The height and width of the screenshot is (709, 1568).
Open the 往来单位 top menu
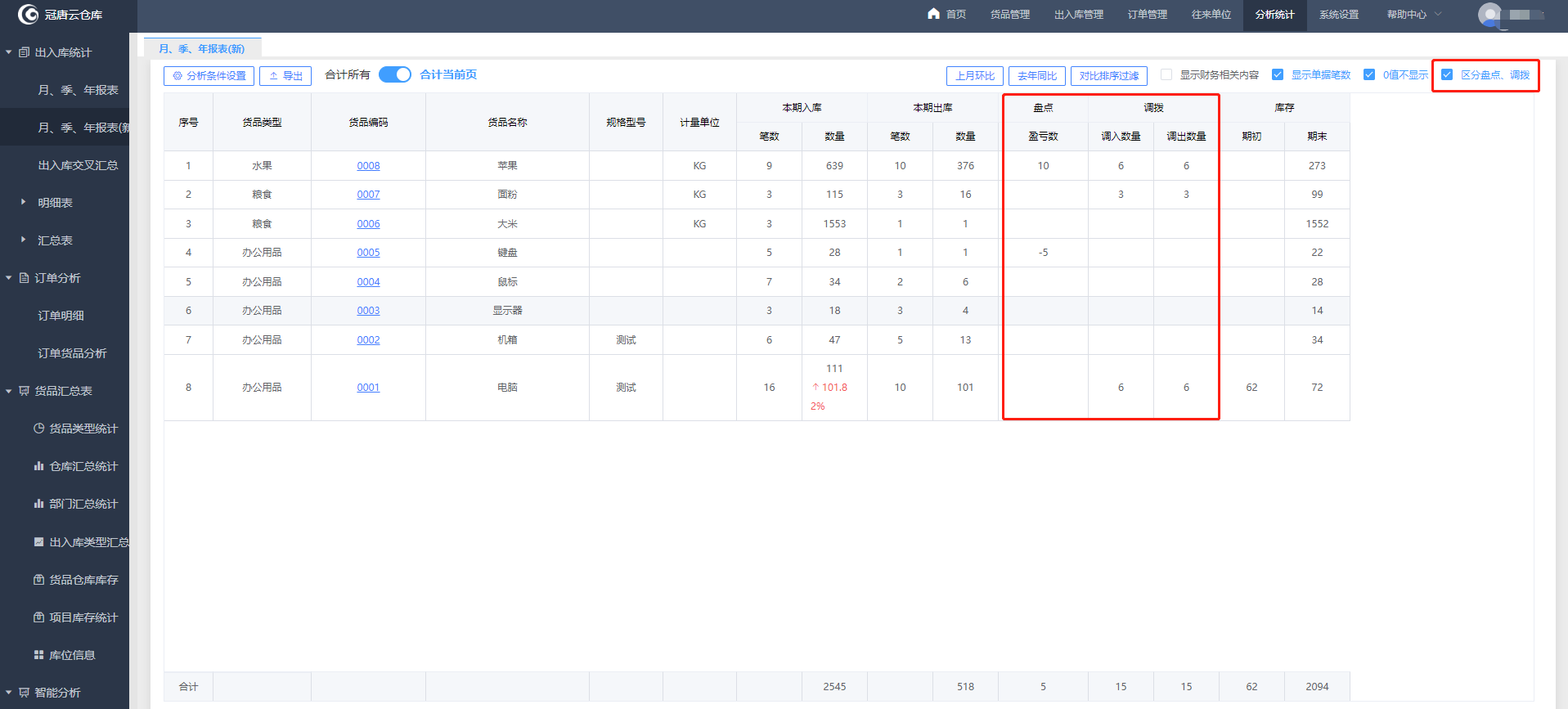coord(1211,15)
